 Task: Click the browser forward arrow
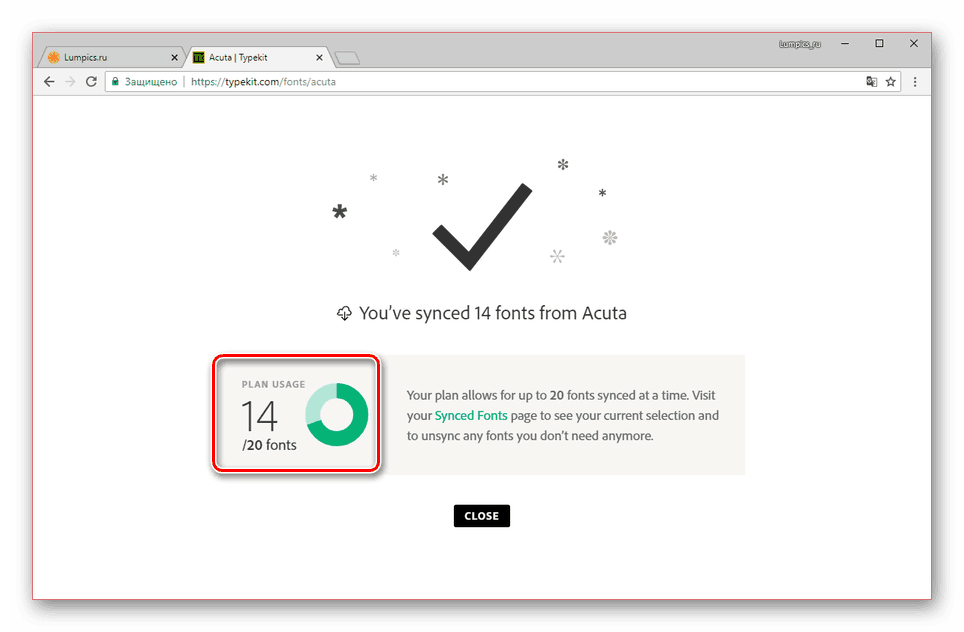click(70, 82)
